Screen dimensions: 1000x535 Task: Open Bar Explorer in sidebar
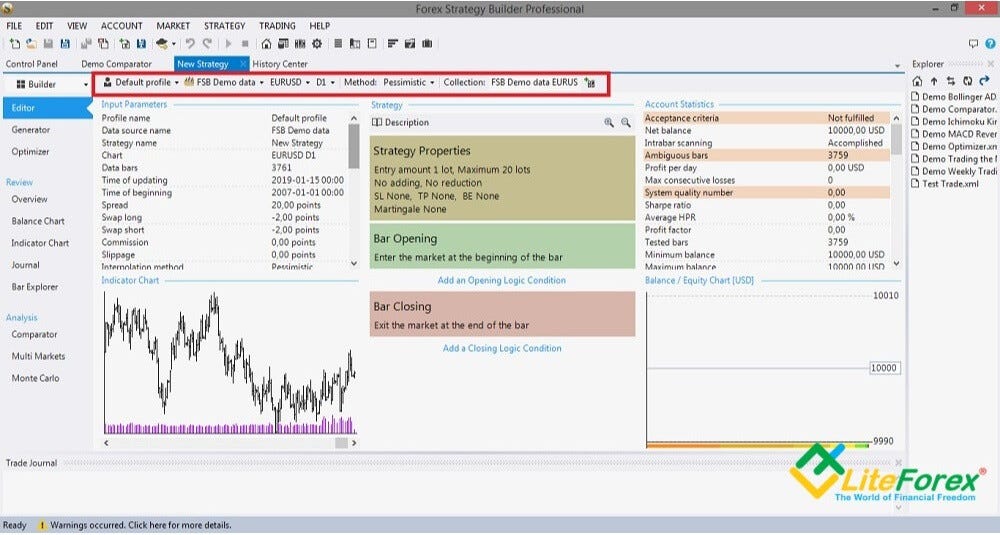[35, 287]
